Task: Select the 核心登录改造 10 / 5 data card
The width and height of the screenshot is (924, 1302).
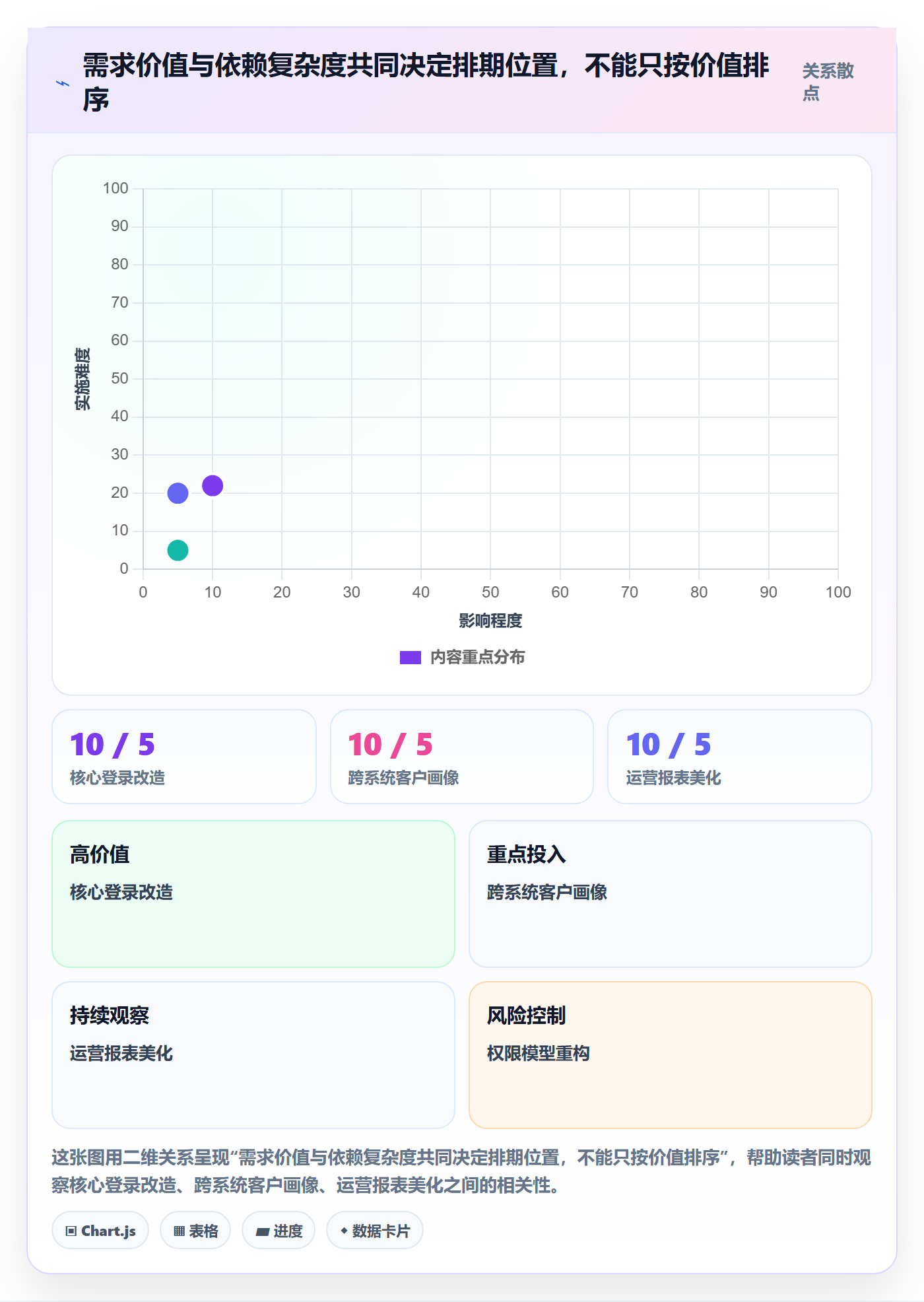Action: 184,757
